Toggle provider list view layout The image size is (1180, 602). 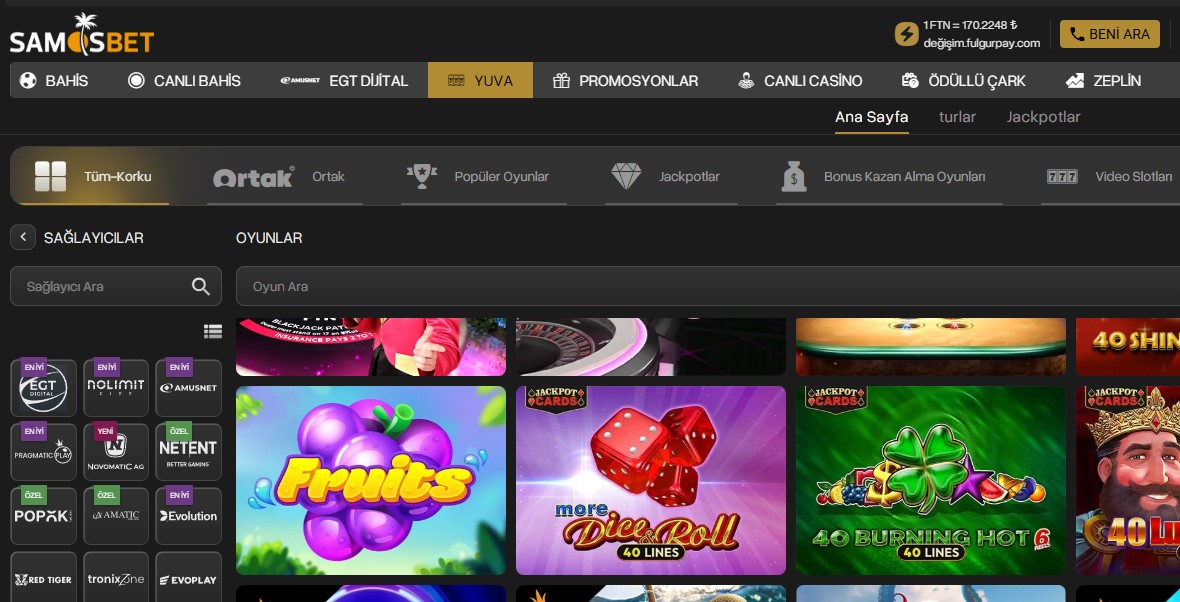(212, 332)
